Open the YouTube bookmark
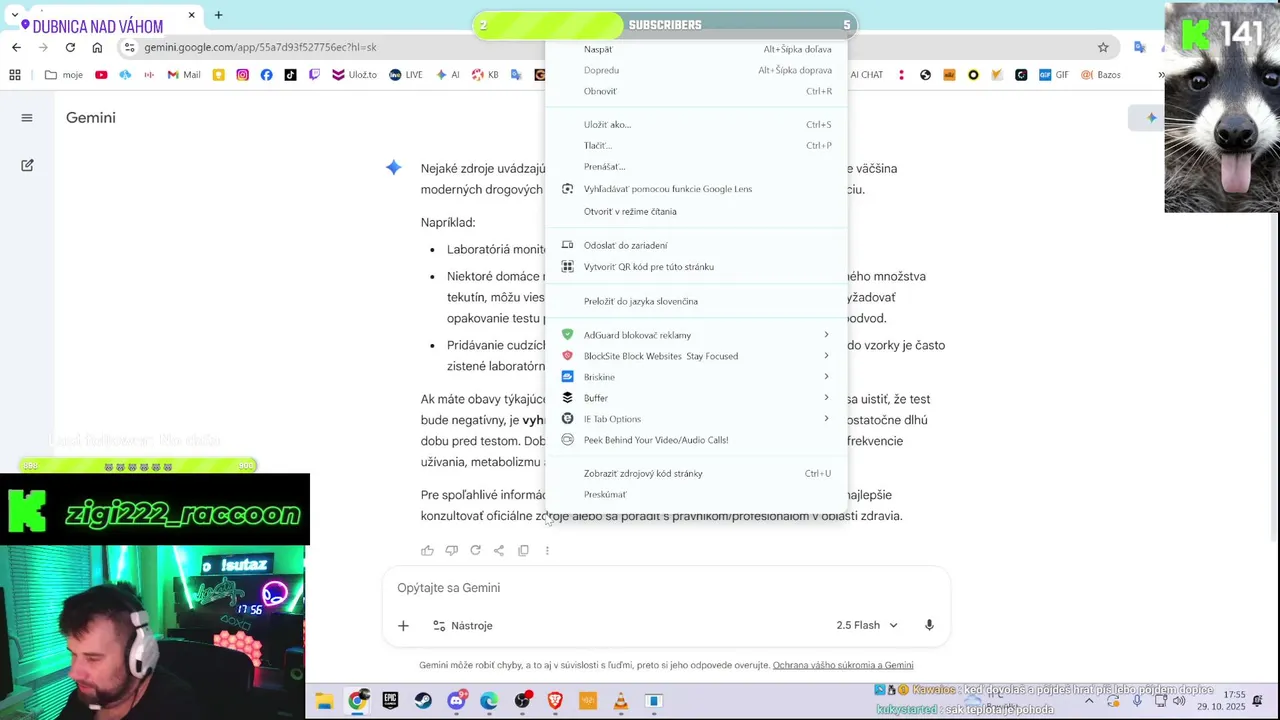This screenshot has height=720, width=1280. point(101,75)
